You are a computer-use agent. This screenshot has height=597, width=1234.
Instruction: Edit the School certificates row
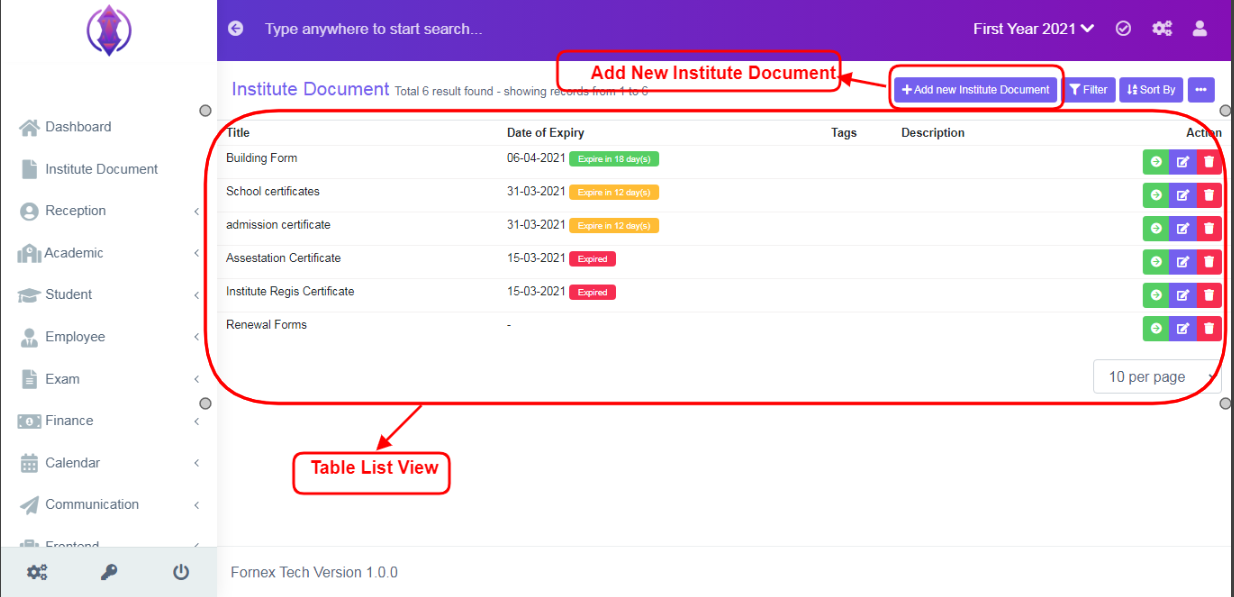coord(1183,195)
